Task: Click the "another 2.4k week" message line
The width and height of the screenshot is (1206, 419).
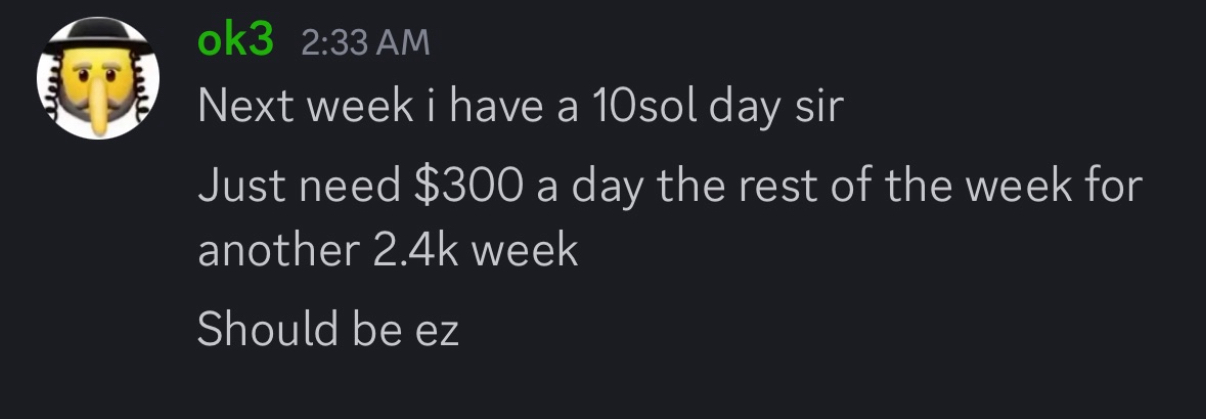Action: coord(388,249)
